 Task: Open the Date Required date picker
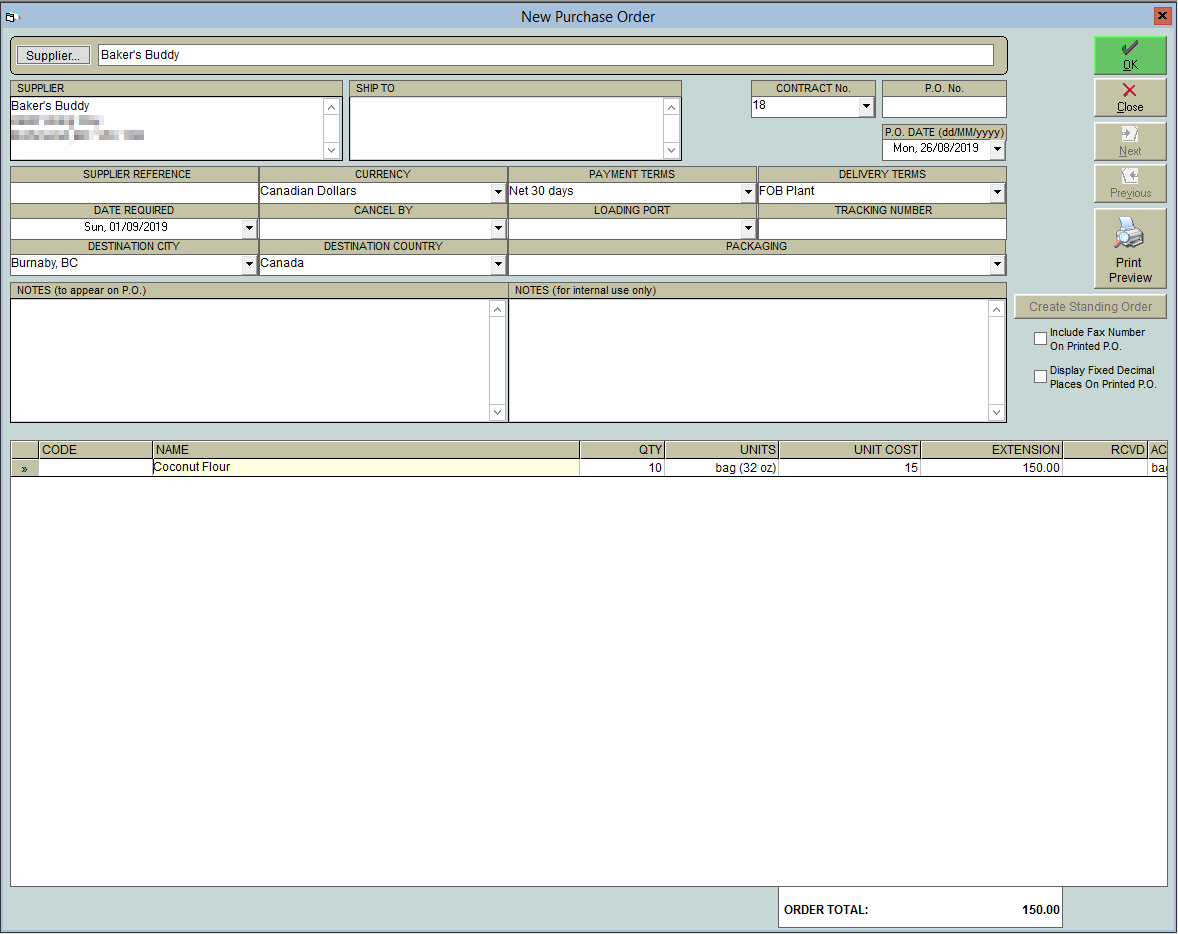(249, 228)
